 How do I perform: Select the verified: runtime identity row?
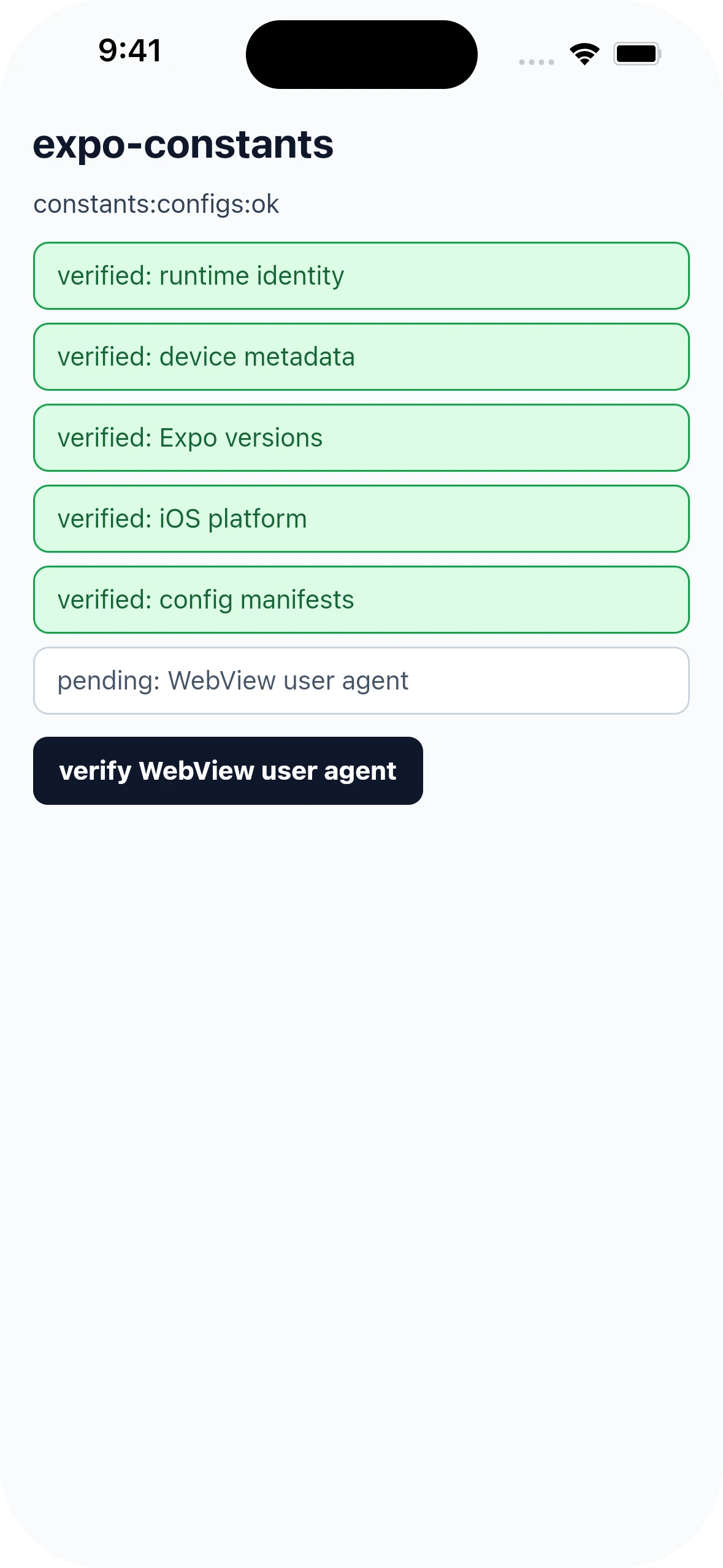tap(361, 276)
